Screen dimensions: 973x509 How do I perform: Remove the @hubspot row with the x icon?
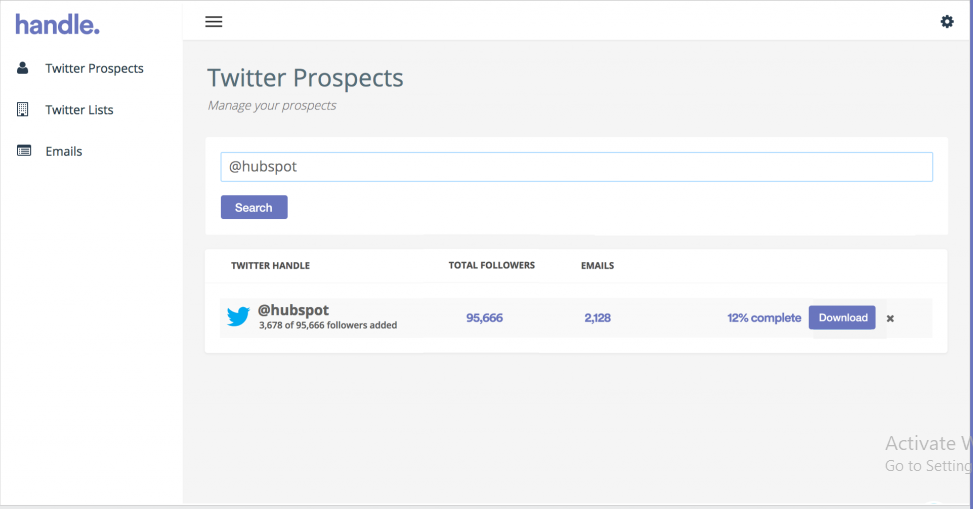[890, 318]
